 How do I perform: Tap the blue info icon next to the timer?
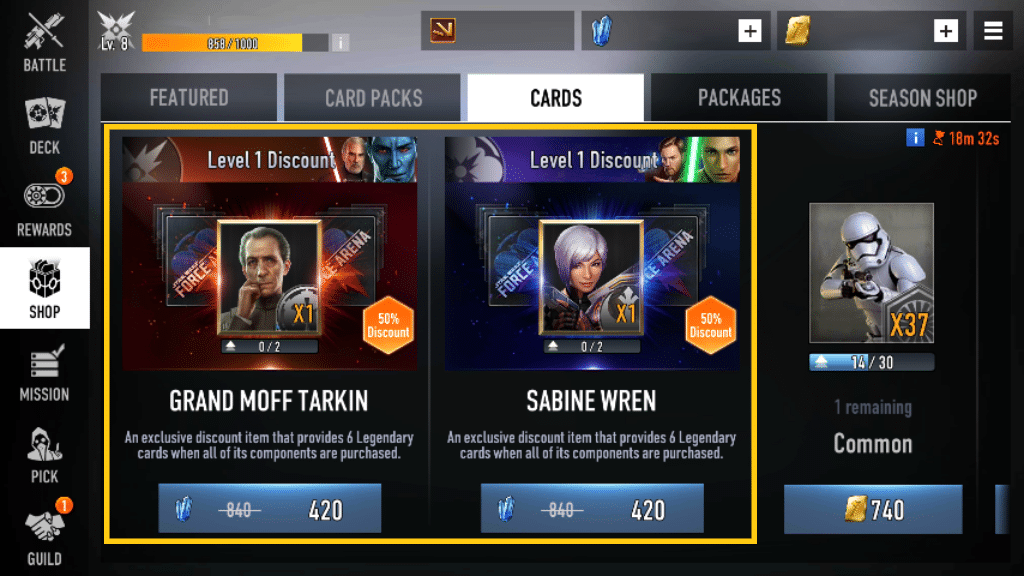click(x=915, y=138)
